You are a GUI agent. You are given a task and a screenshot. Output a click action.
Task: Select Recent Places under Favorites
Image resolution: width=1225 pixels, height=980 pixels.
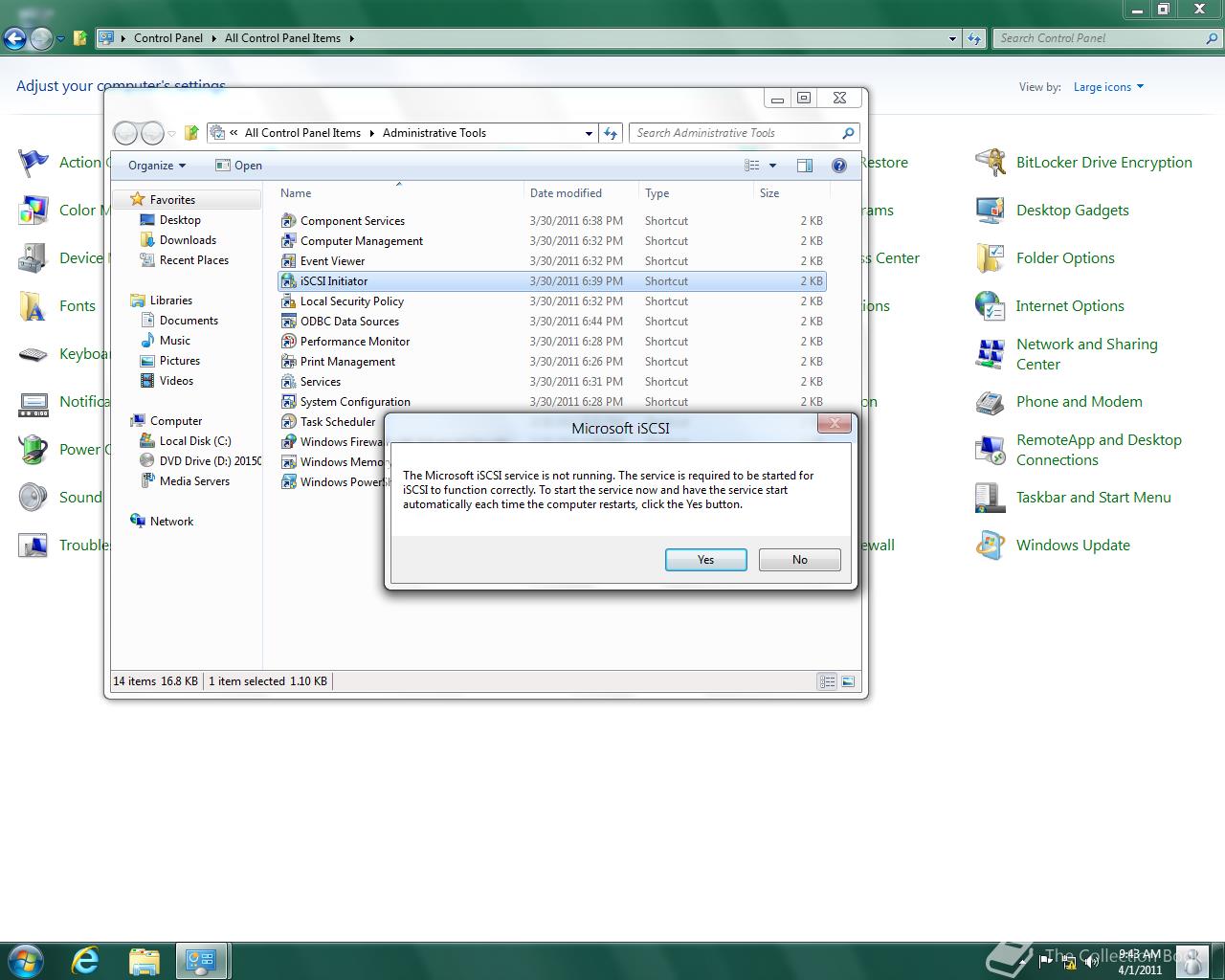coord(194,260)
